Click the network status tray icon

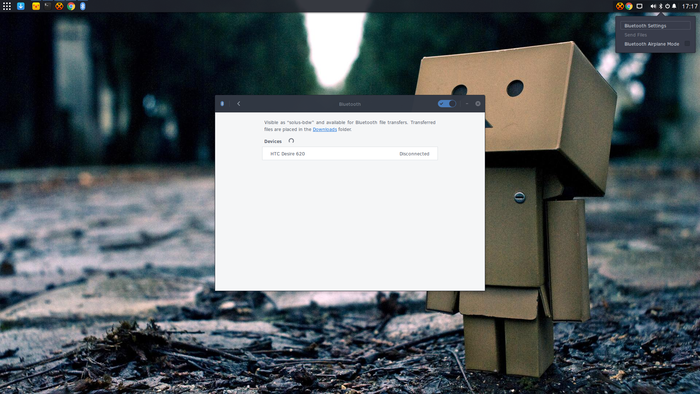667,6
